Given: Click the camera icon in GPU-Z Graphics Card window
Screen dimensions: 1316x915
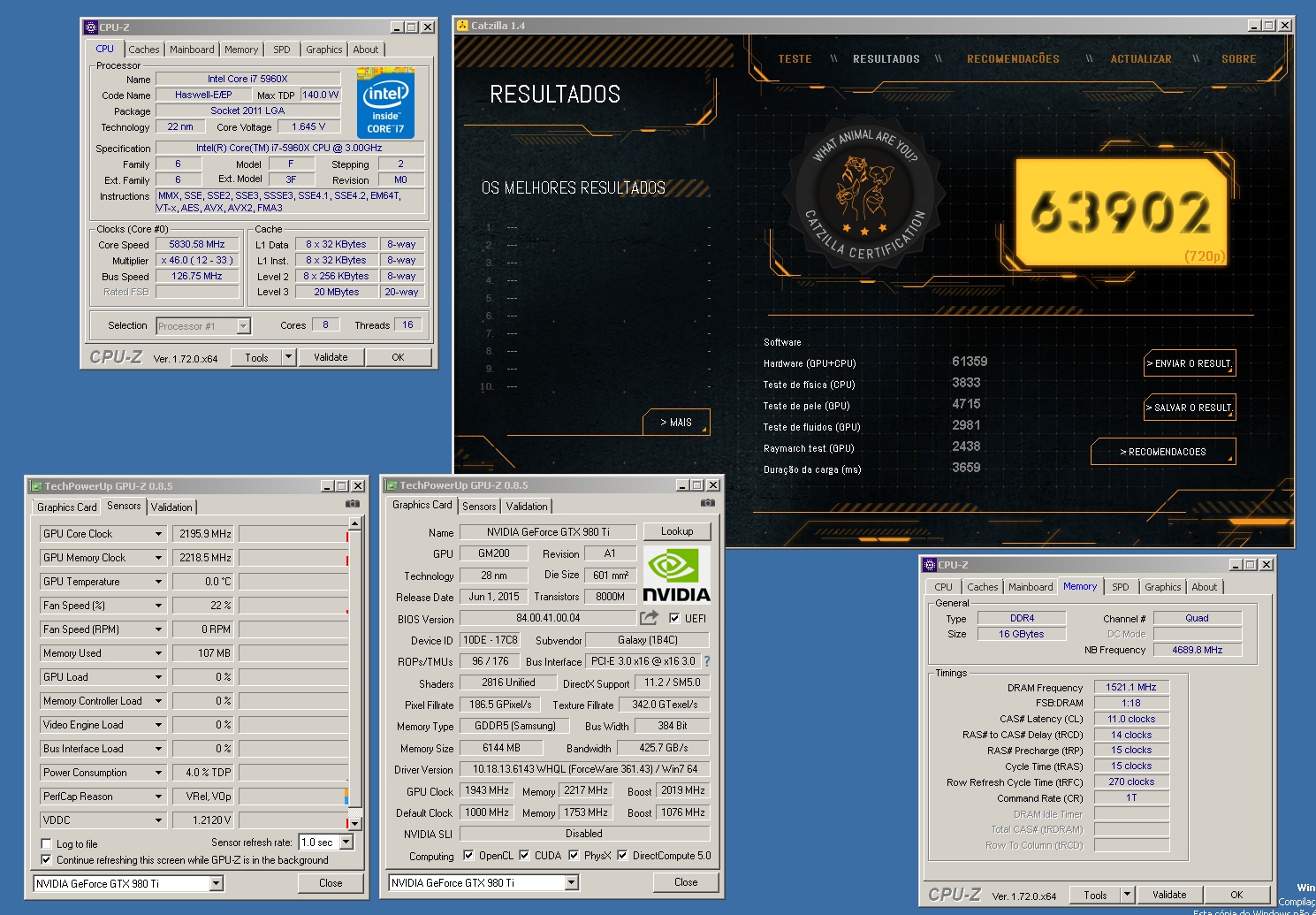Looking at the screenshot, I should tap(708, 503).
